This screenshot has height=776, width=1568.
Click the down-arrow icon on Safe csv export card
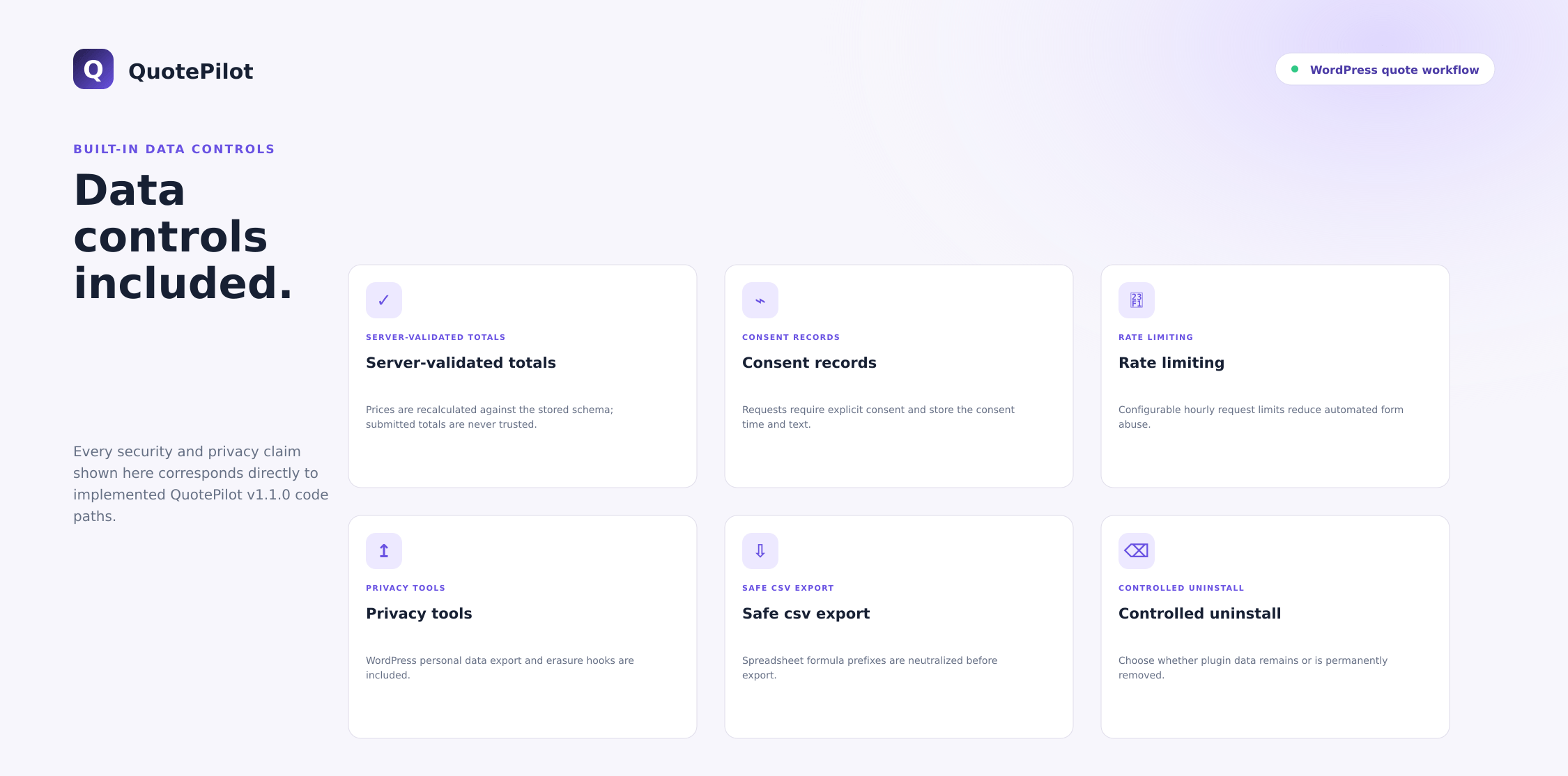click(x=760, y=551)
